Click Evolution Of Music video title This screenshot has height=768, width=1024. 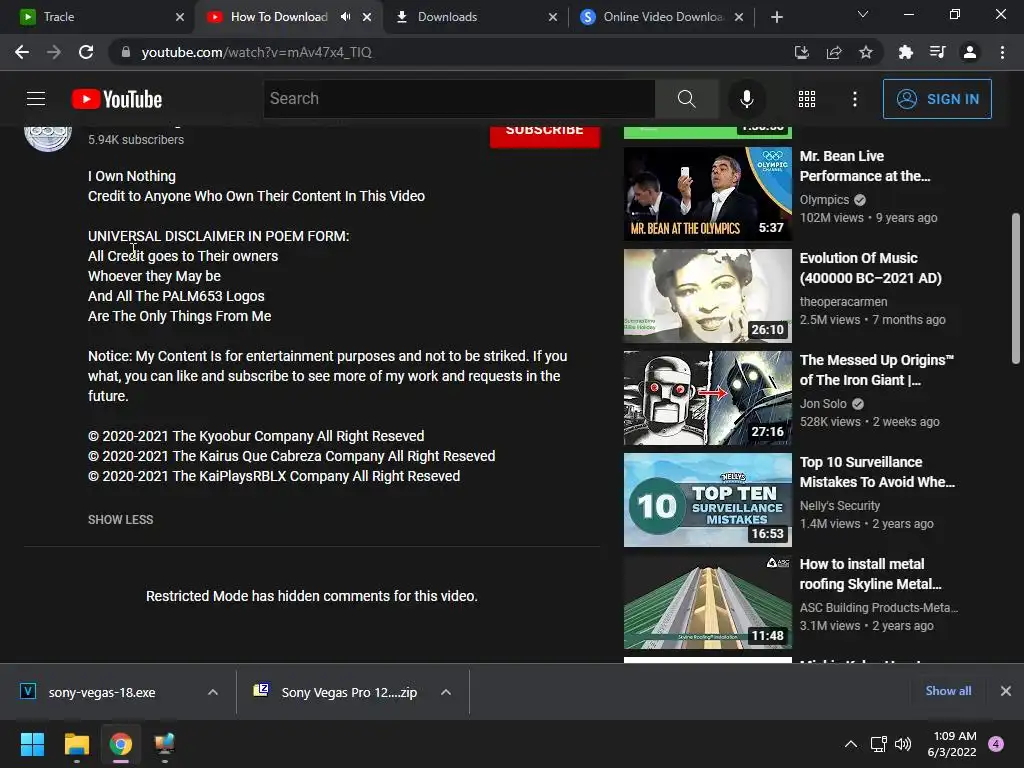[871, 268]
